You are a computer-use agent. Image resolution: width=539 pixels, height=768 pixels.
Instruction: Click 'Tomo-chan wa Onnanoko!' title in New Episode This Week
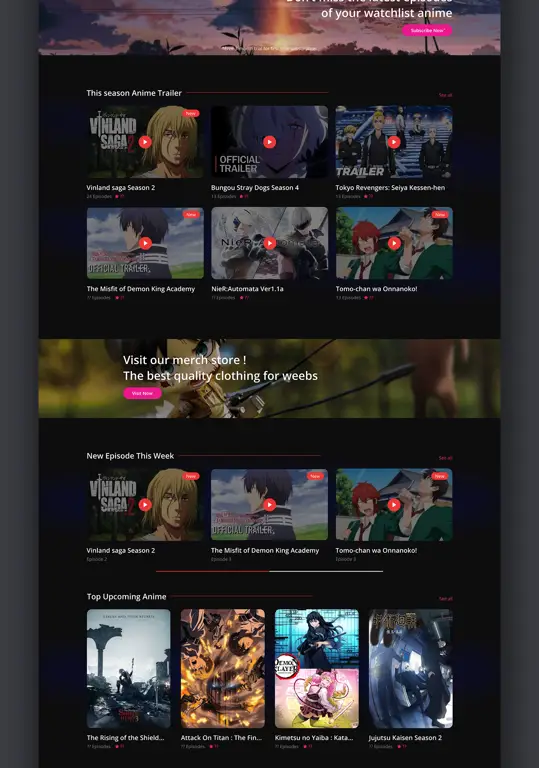(x=376, y=551)
